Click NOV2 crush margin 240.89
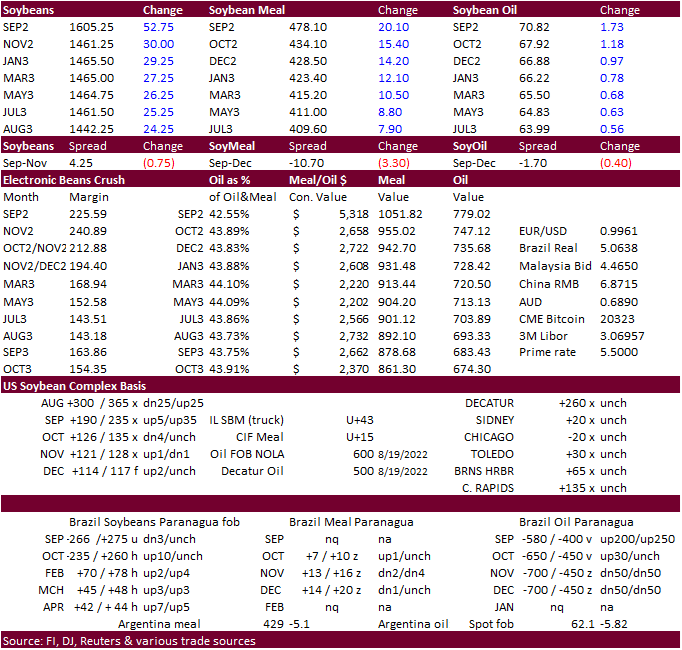 point(88,231)
